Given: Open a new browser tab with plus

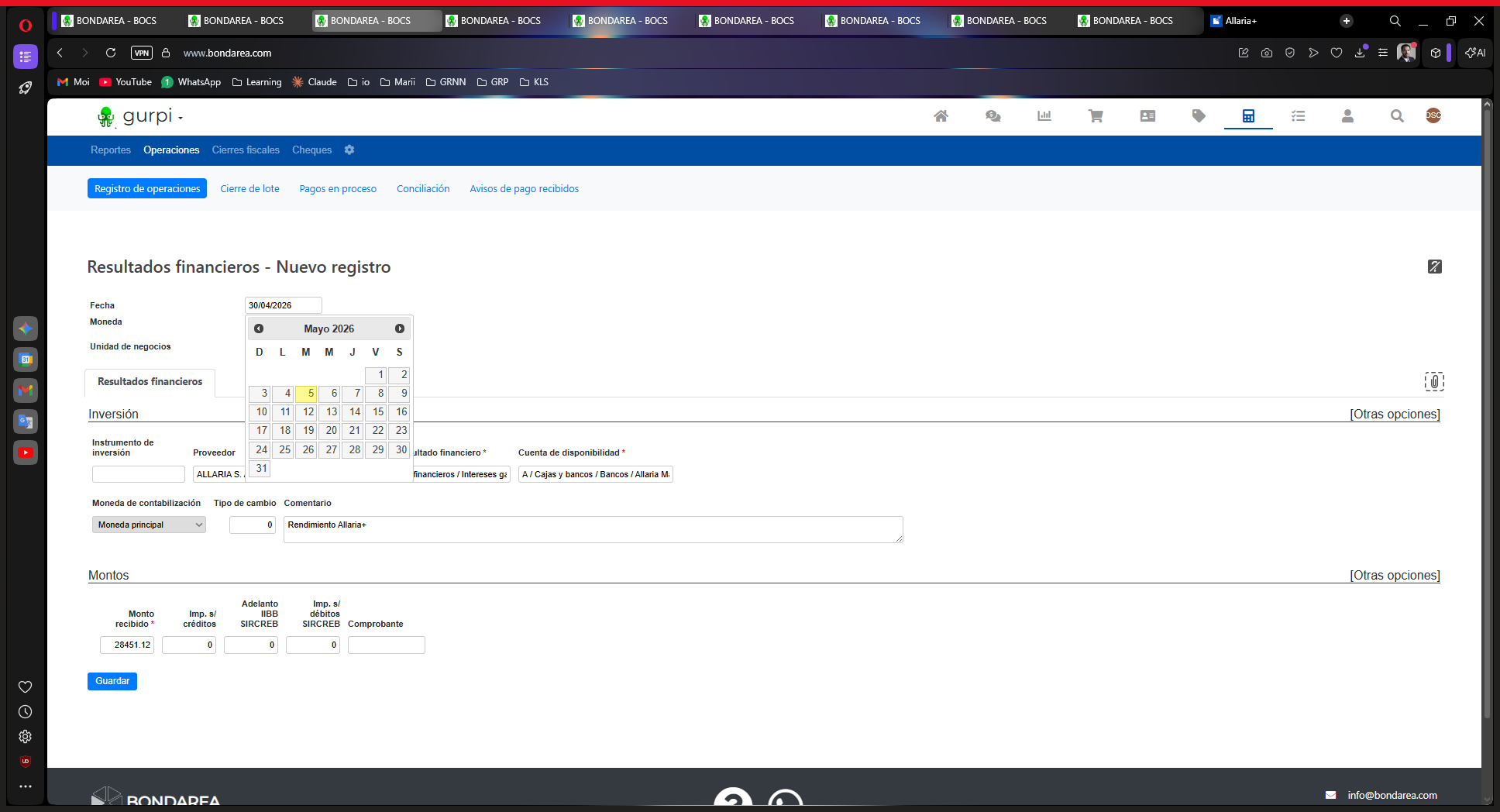Looking at the screenshot, I should click(x=1347, y=21).
